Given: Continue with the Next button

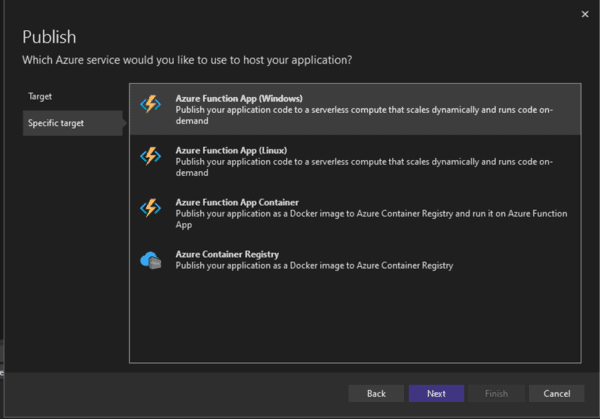Looking at the screenshot, I should pos(436,393).
